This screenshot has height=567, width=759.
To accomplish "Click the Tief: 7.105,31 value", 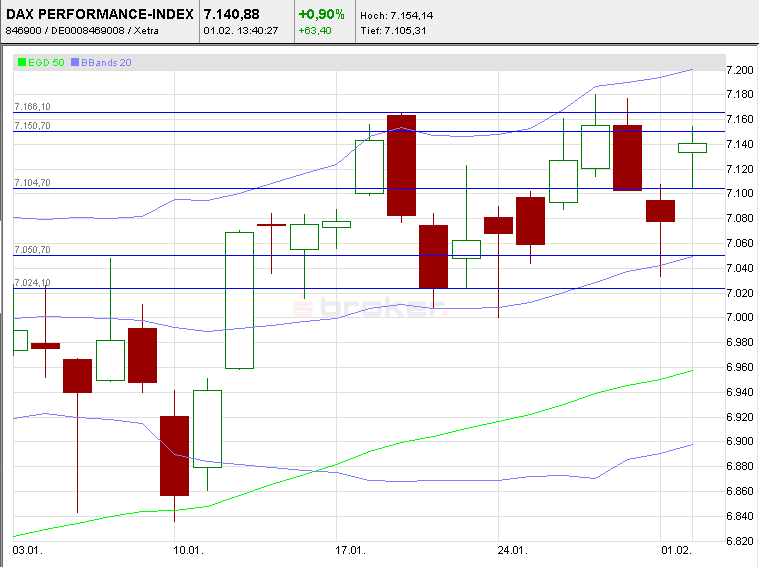I will (393, 31).
